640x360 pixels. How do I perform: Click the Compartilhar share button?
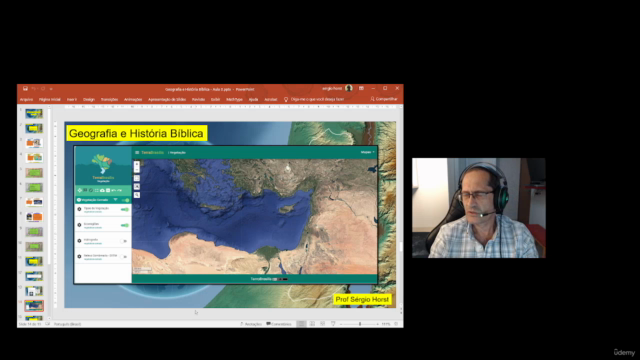click(x=384, y=99)
